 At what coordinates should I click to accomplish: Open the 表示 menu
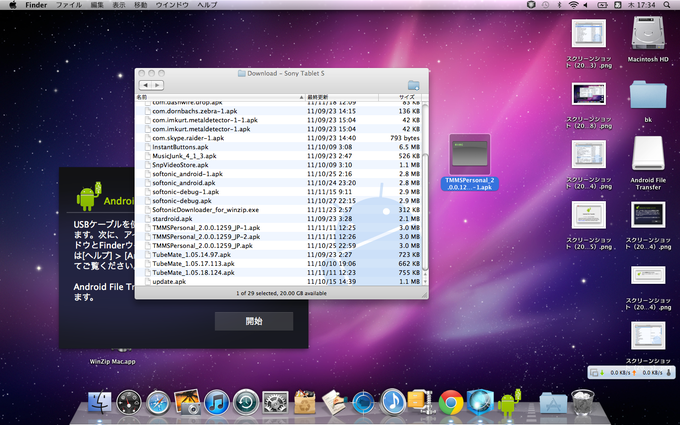coord(119,5)
